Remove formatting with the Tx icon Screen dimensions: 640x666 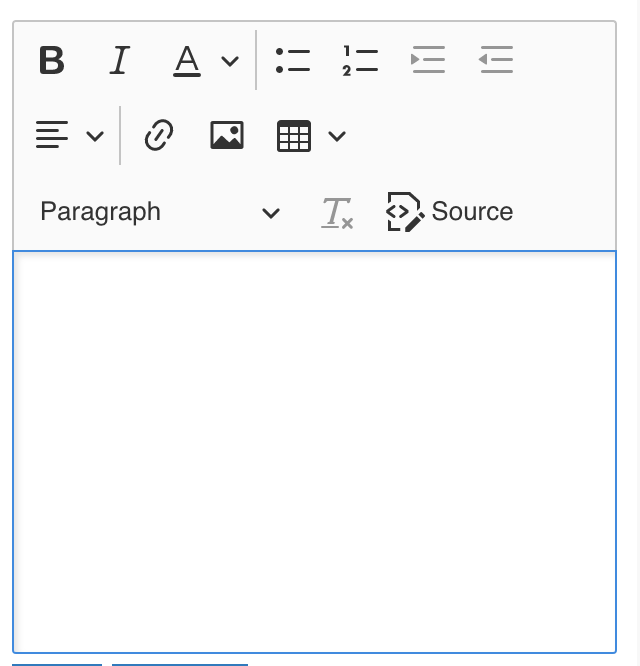(337, 212)
